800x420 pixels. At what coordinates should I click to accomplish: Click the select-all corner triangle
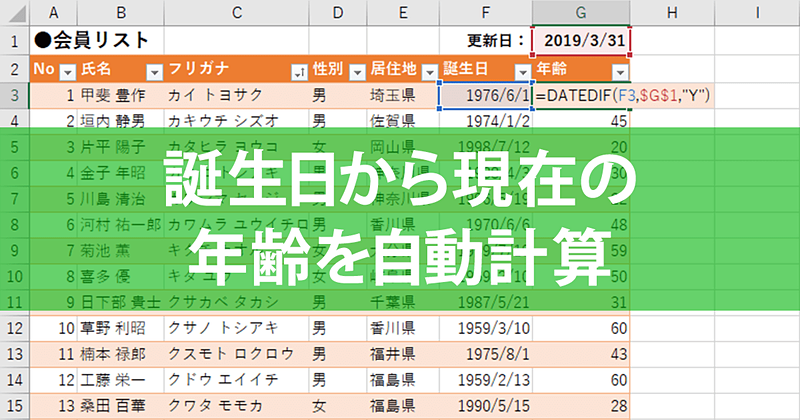click(x=15, y=13)
